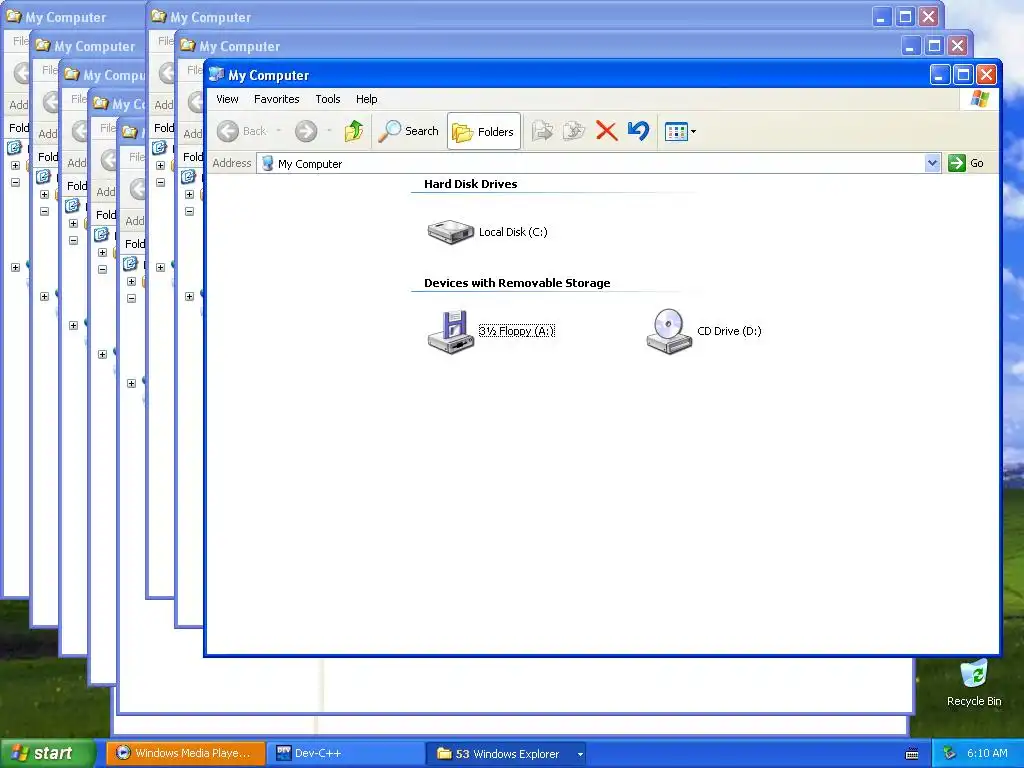Click the Devices with Removable Storage header

517,283
